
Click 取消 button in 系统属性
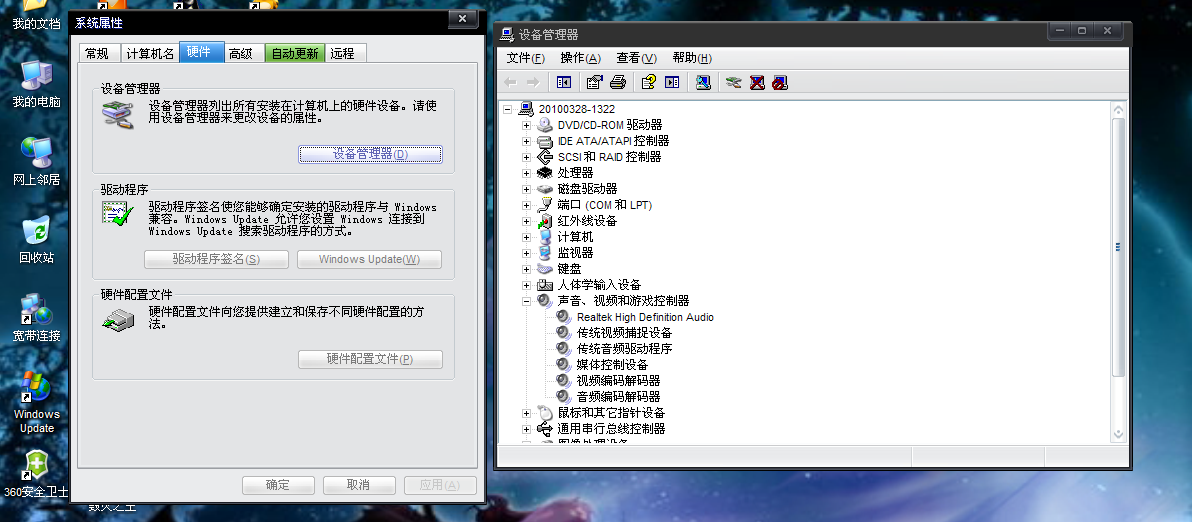[359, 485]
